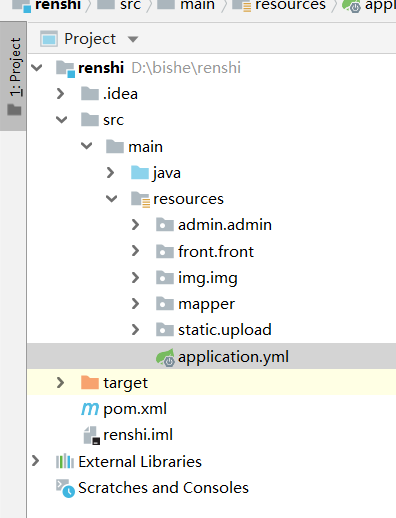Click the Scratches and Consoles clock icon
Screen dimensions: 396x518
pyautogui.click(x=65, y=488)
